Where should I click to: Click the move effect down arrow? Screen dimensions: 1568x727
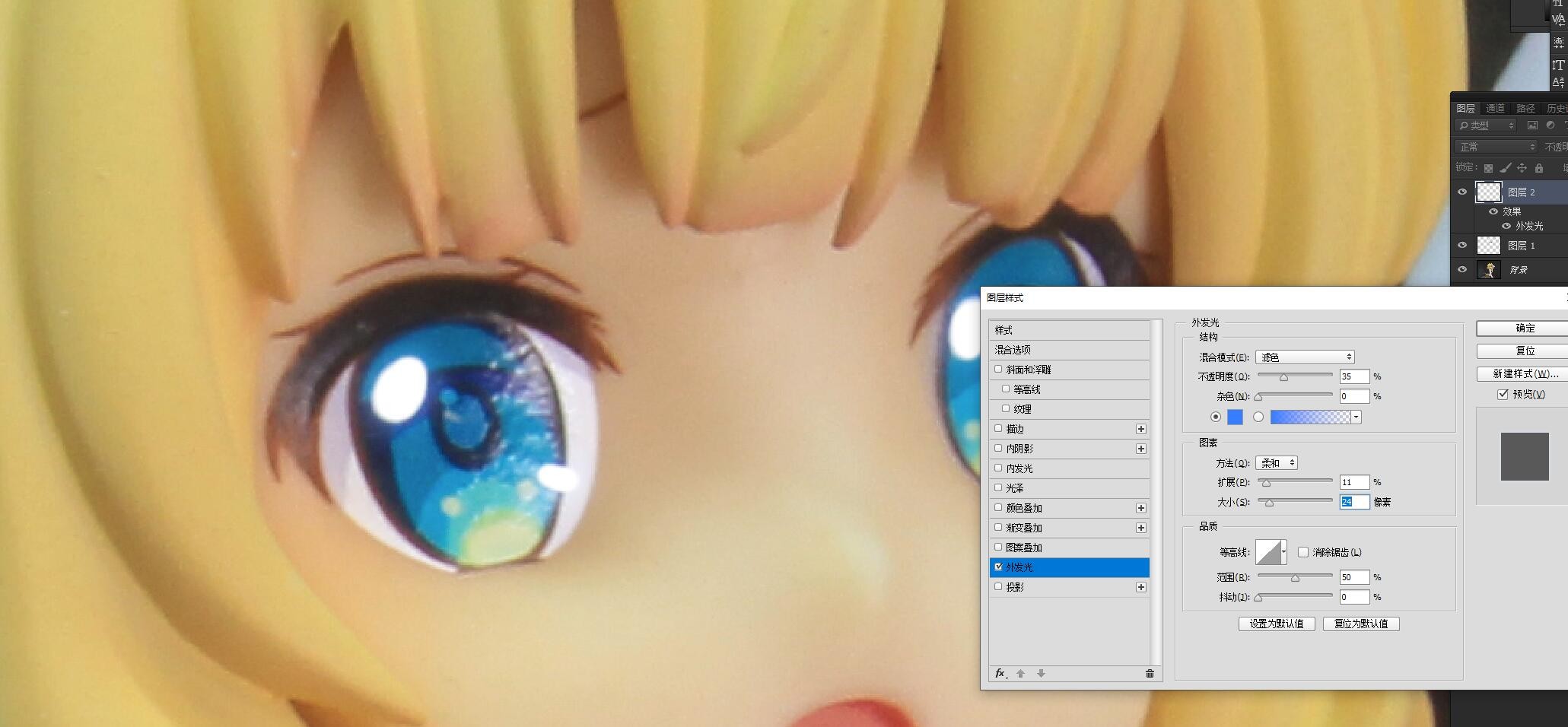tap(1041, 674)
